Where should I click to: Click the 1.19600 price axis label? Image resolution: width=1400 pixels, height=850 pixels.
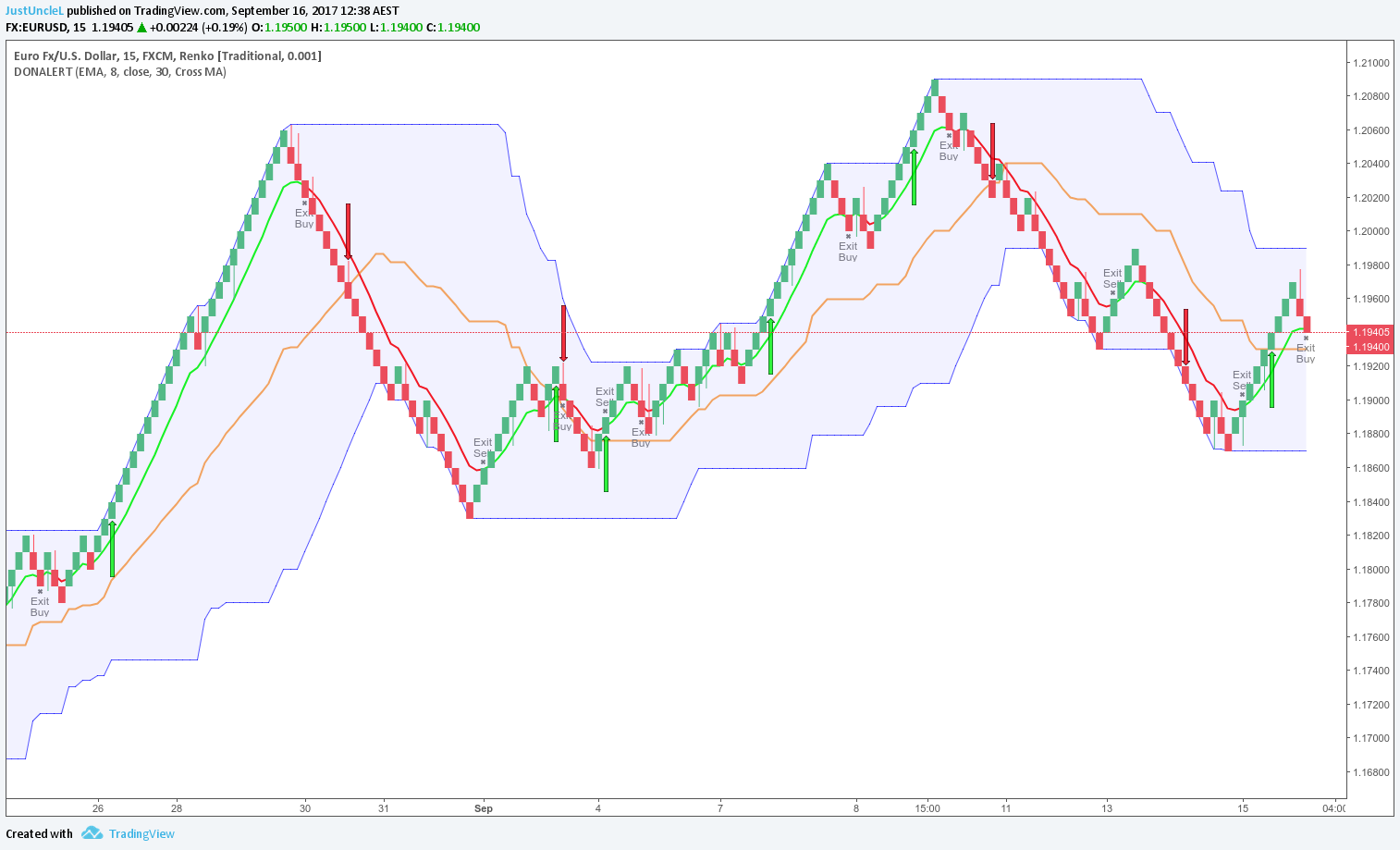(1370, 299)
